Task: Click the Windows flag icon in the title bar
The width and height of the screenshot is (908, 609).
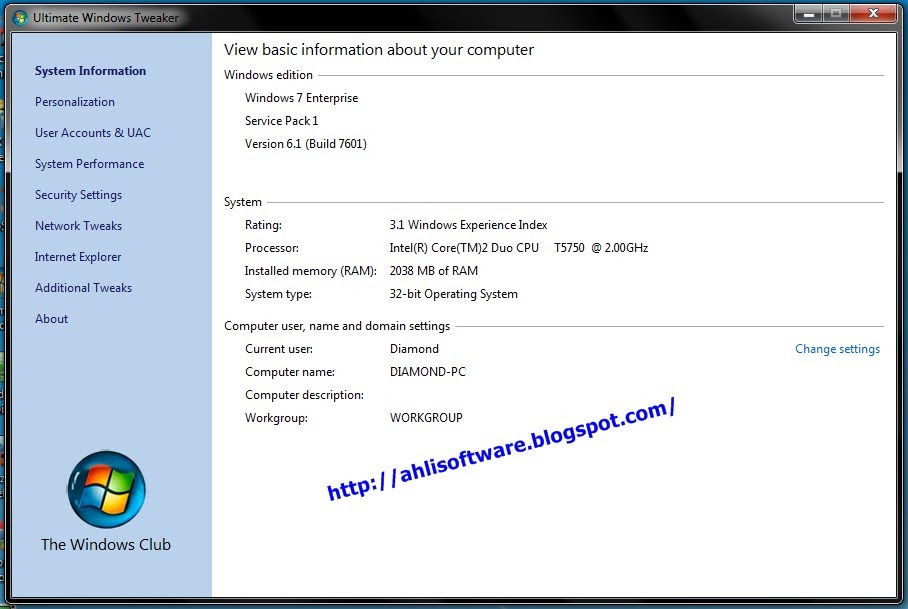Action: click(x=17, y=16)
